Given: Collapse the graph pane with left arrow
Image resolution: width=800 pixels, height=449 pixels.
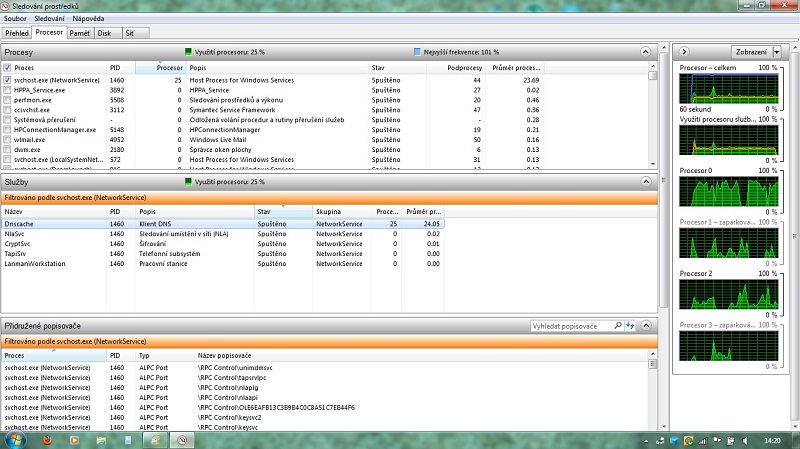Looking at the screenshot, I should coord(682,52).
